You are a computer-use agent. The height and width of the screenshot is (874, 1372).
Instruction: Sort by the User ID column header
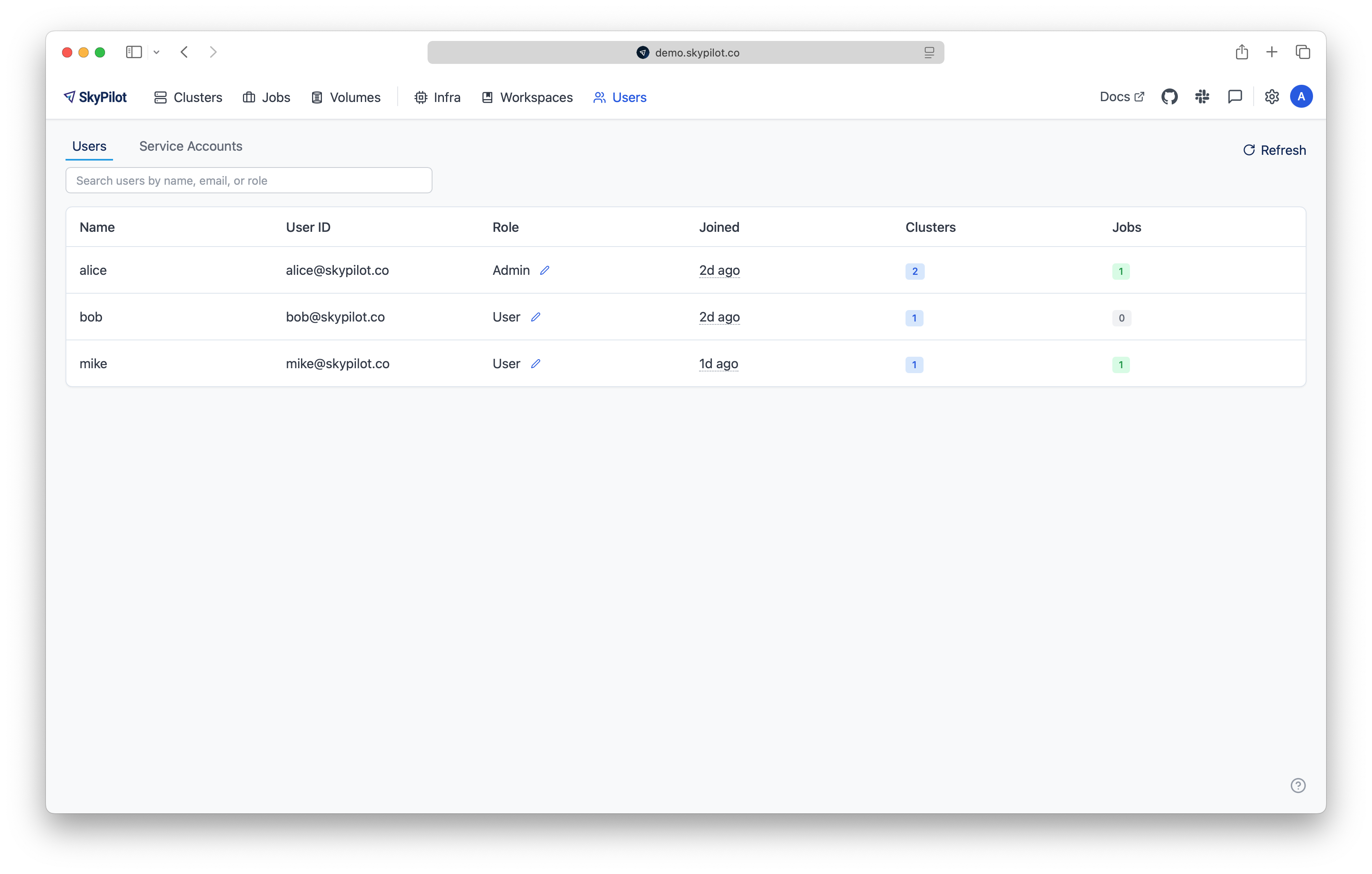point(308,227)
